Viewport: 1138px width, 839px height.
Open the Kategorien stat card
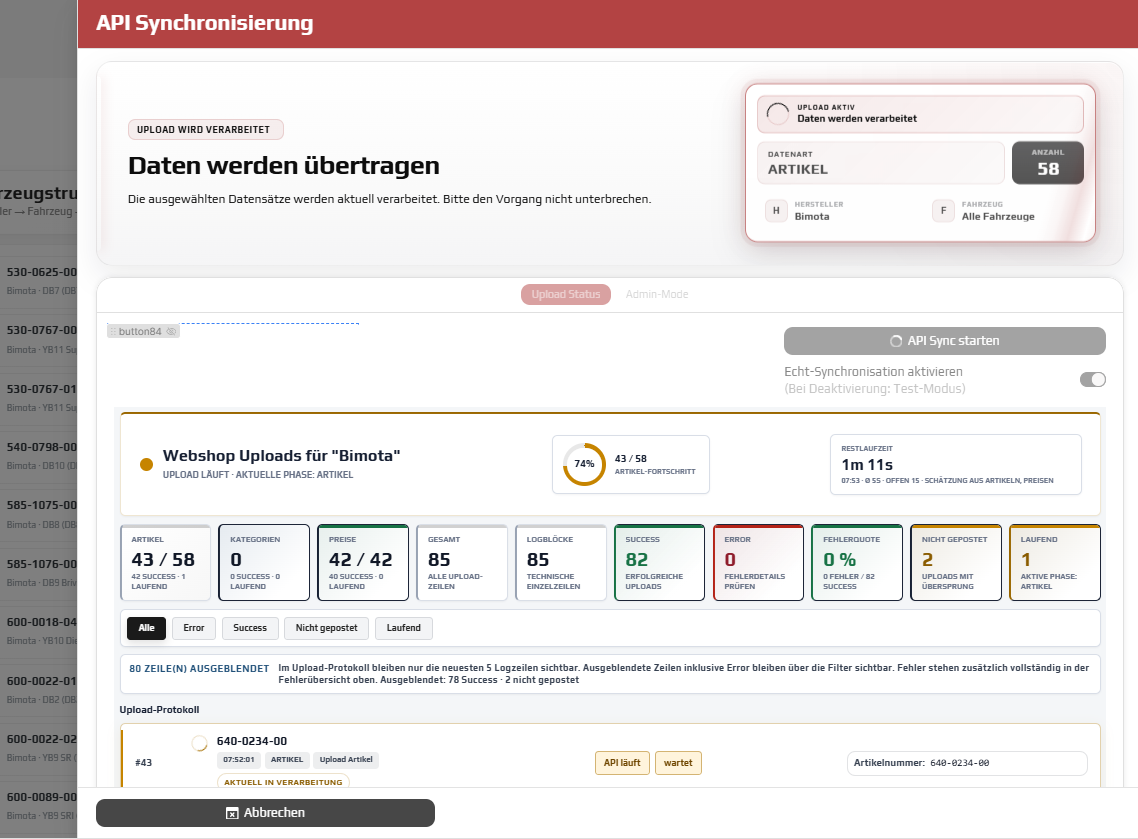(264, 562)
